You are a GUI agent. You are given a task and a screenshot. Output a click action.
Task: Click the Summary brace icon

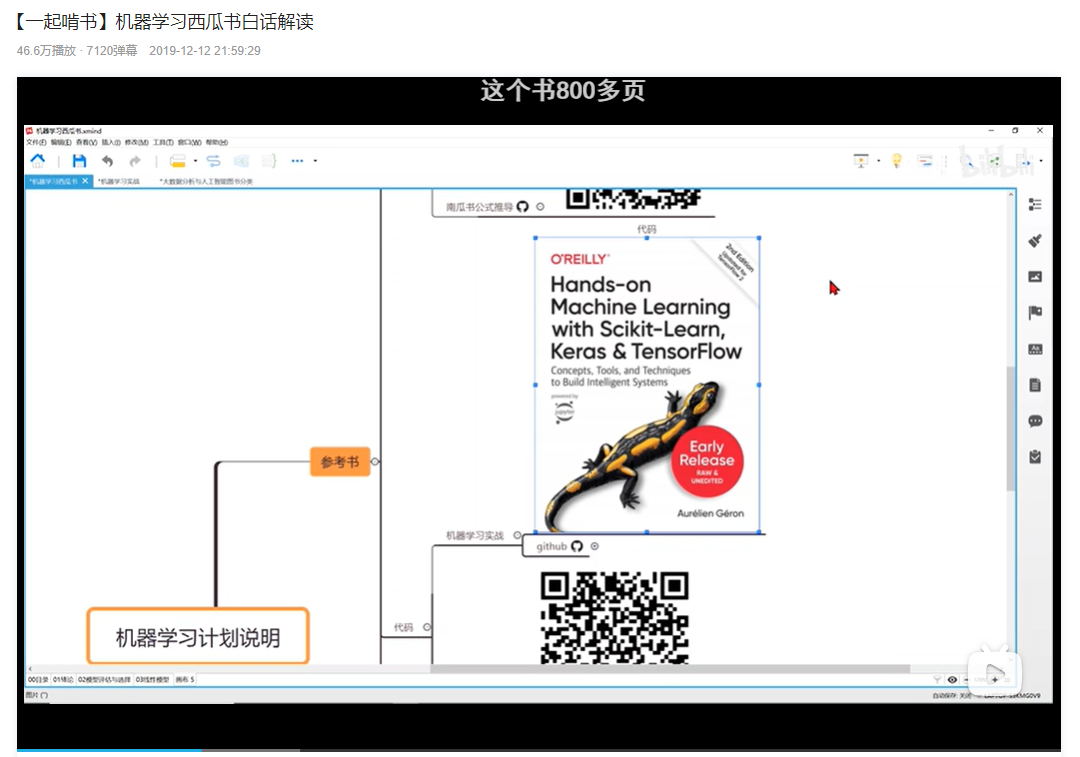[269, 161]
